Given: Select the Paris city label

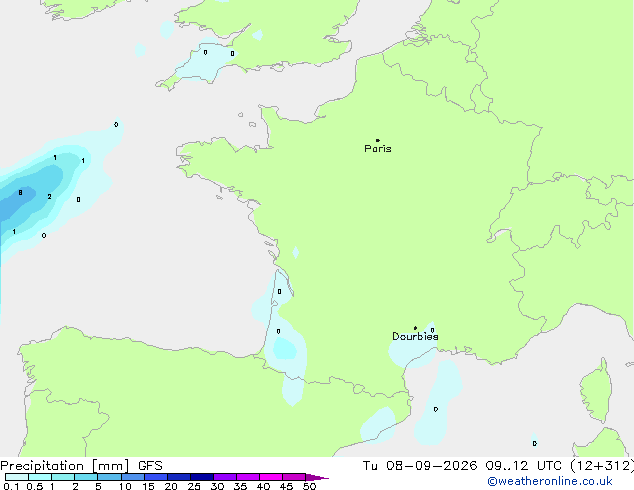Looking at the screenshot, I should (x=378, y=149).
